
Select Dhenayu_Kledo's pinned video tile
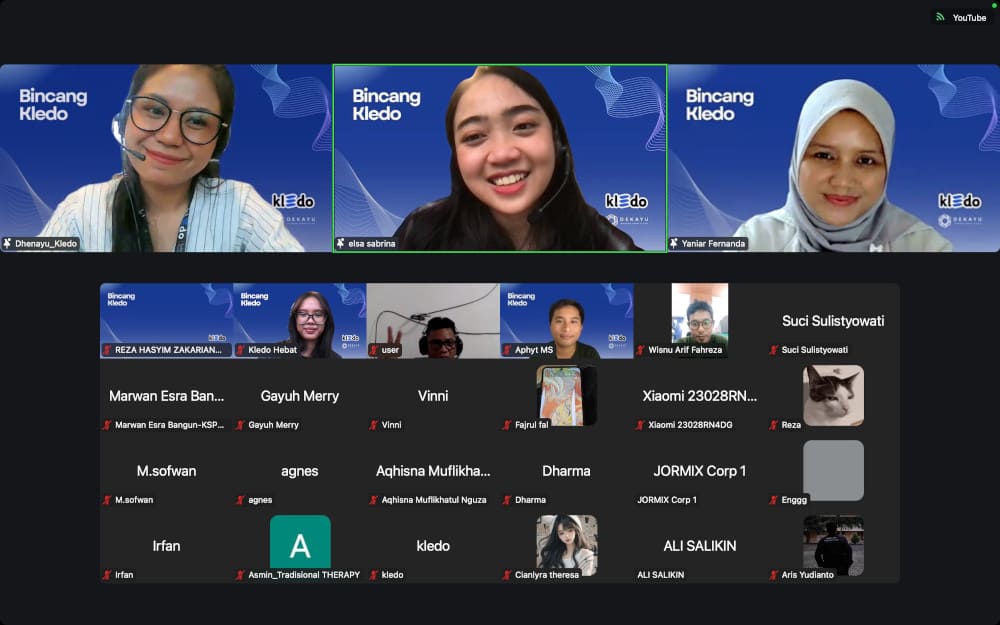click(166, 158)
